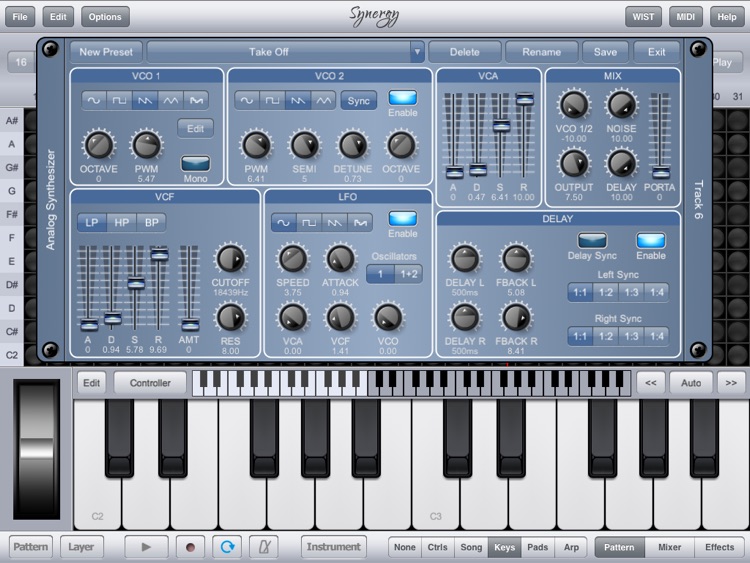The height and width of the screenshot is (563, 750).
Task: Set Left Sync ratio to 1:2
Action: pos(606,292)
